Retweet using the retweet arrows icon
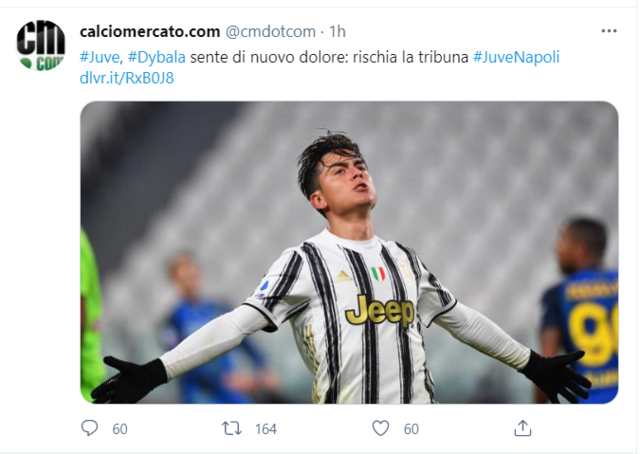The image size is (640, 454). tap(231, 429)
